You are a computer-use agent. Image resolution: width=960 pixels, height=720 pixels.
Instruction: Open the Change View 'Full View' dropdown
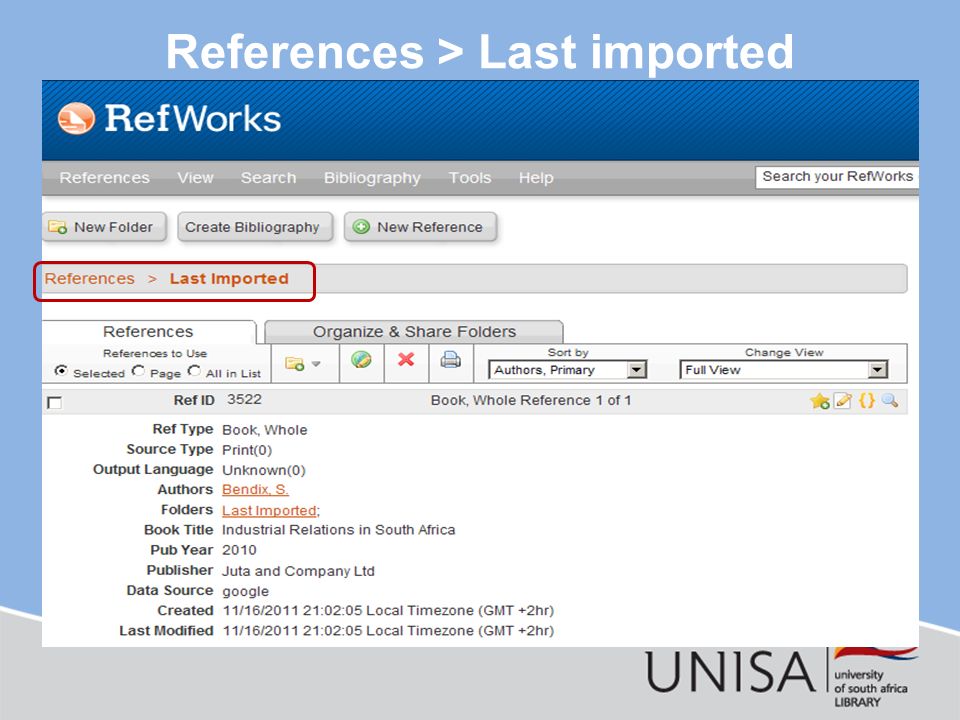(784, 370)
